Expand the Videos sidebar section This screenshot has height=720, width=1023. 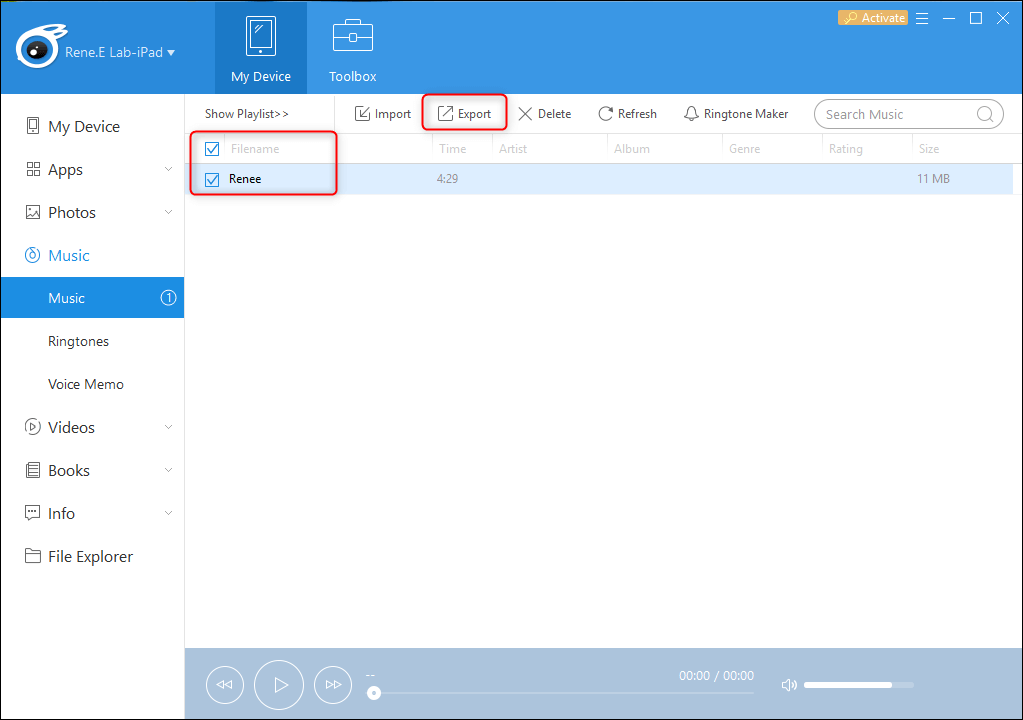click(168, 427)
